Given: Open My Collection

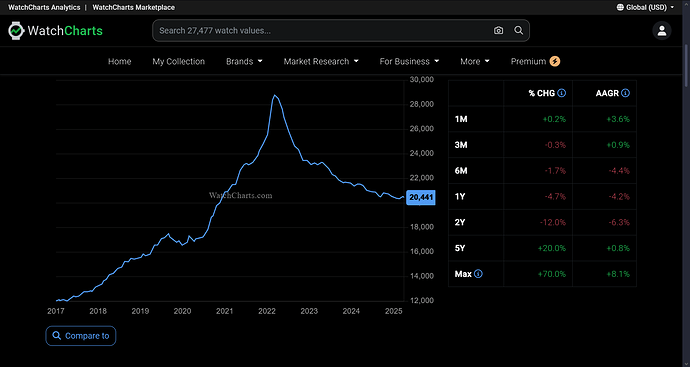Looking at the screenshot, I should click(179, 62).
